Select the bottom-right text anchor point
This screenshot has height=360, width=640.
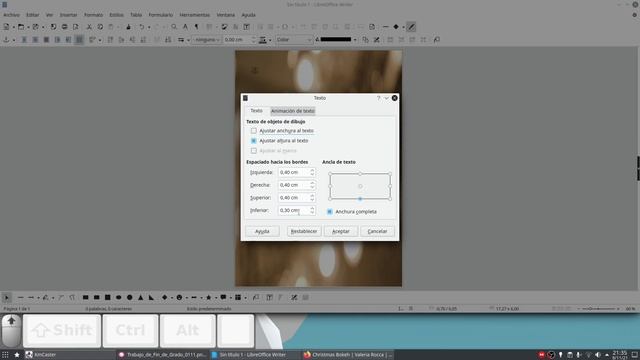coord(390,199)
